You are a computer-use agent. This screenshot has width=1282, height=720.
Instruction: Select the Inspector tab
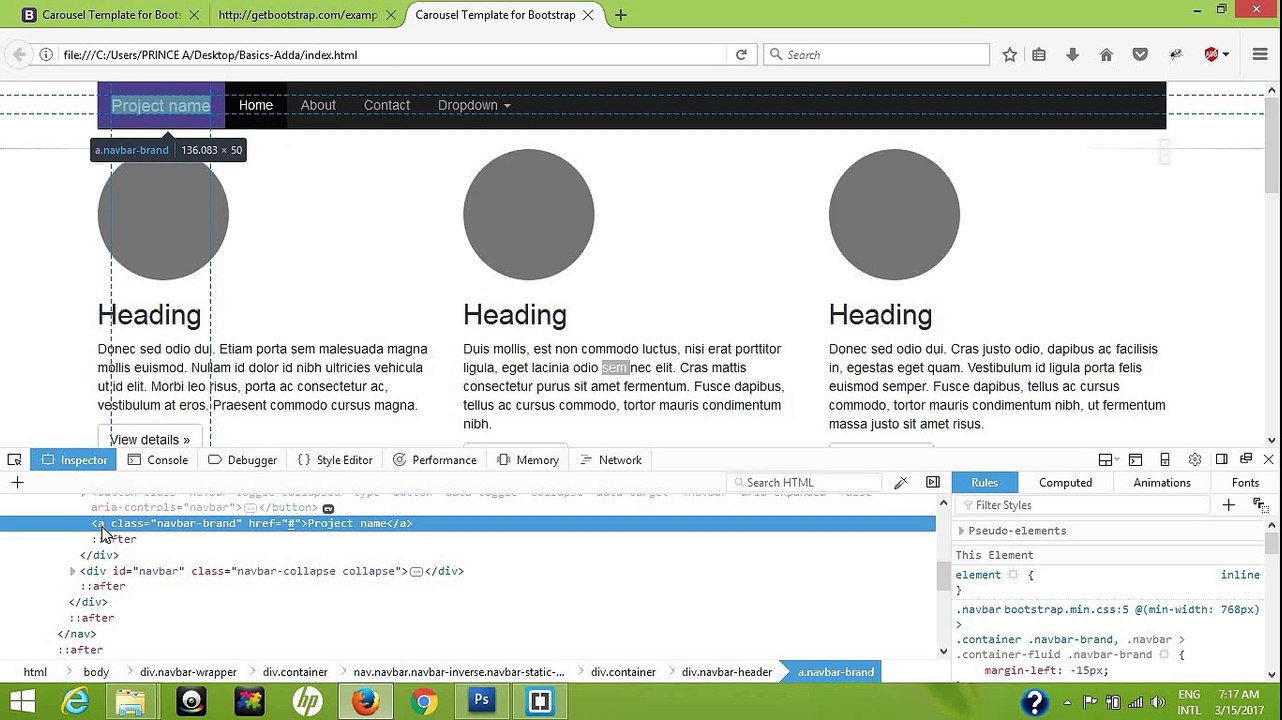click(x=74, y=460)
